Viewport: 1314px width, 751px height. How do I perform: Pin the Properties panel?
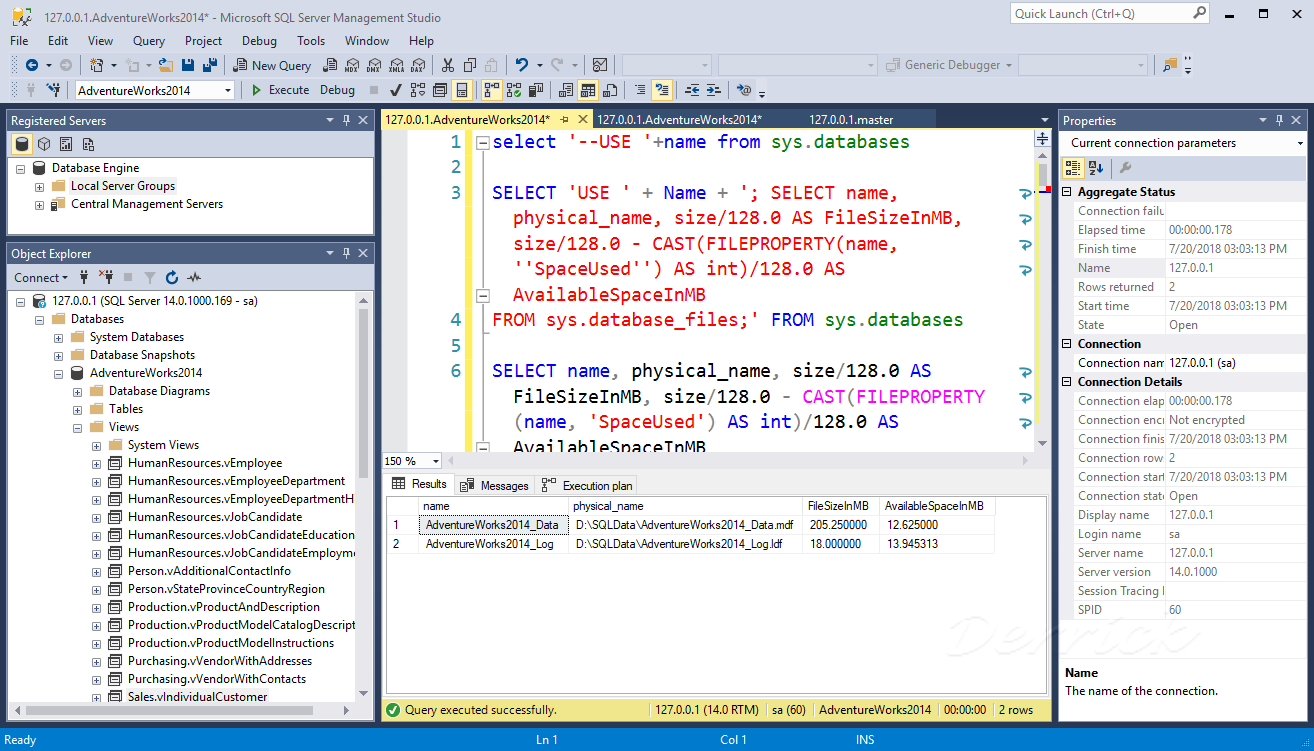point(1278,120)
